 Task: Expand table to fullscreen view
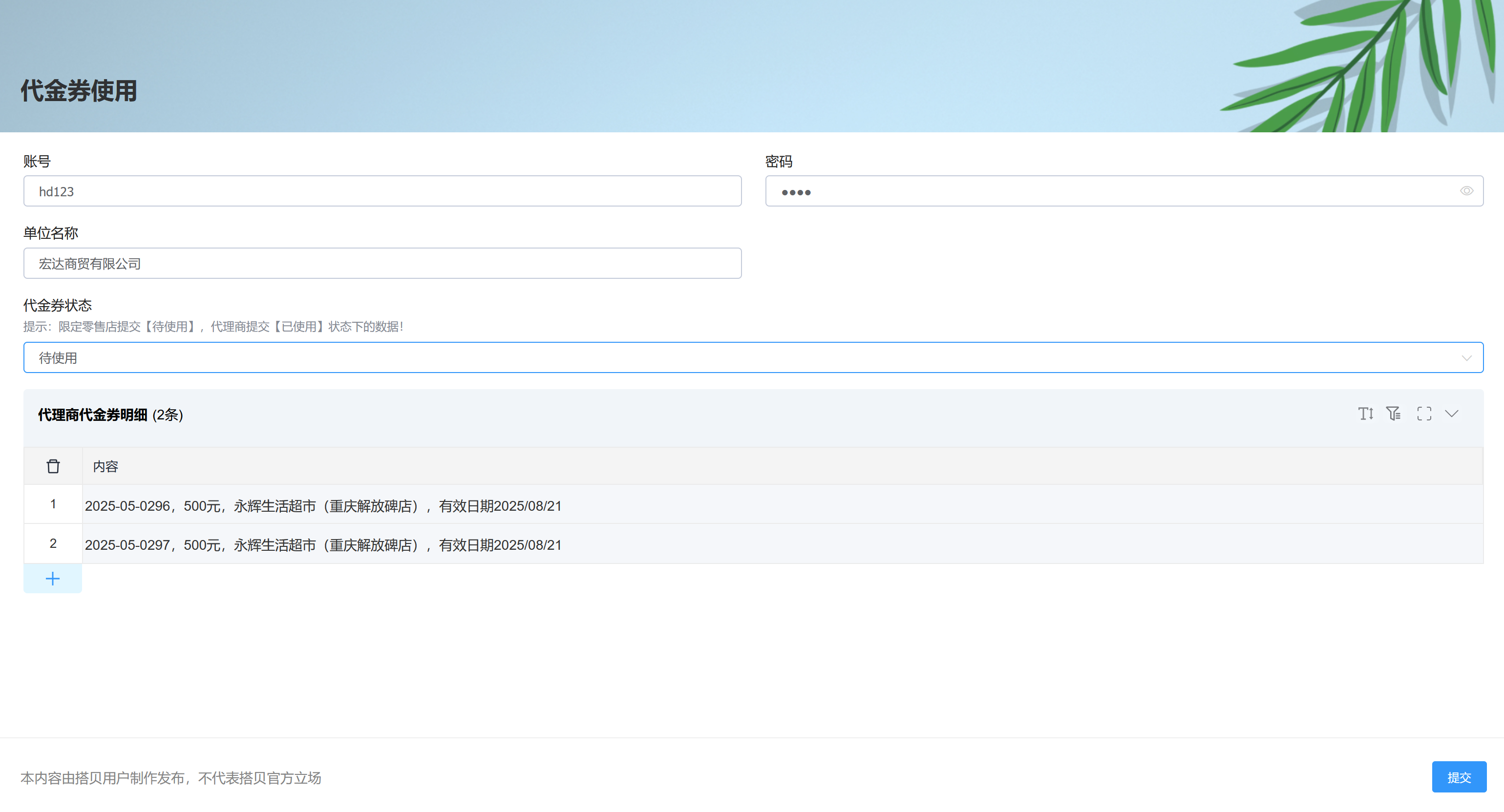point(1424,414)
